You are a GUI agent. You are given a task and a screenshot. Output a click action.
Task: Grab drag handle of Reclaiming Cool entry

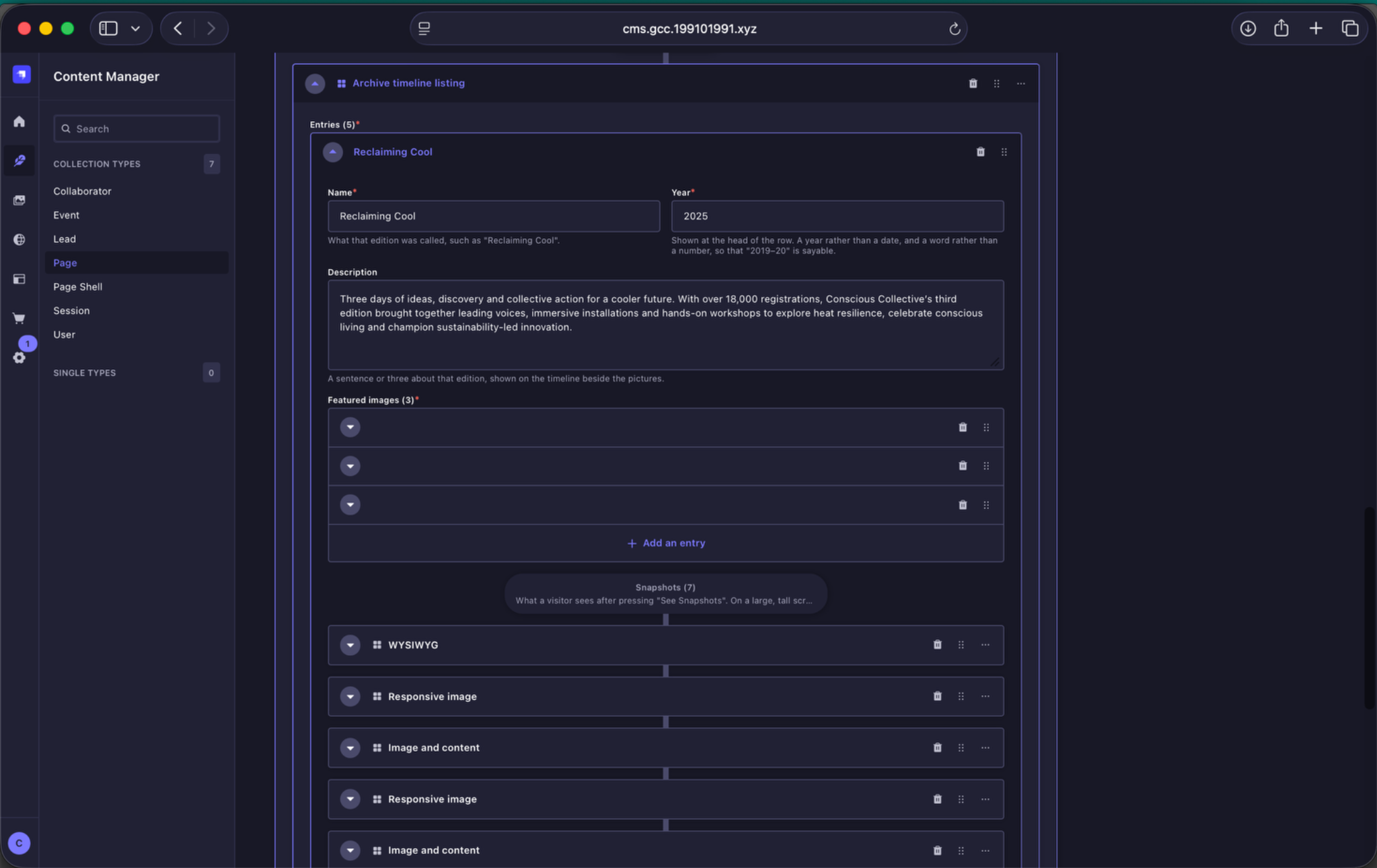click(1004, 152)
